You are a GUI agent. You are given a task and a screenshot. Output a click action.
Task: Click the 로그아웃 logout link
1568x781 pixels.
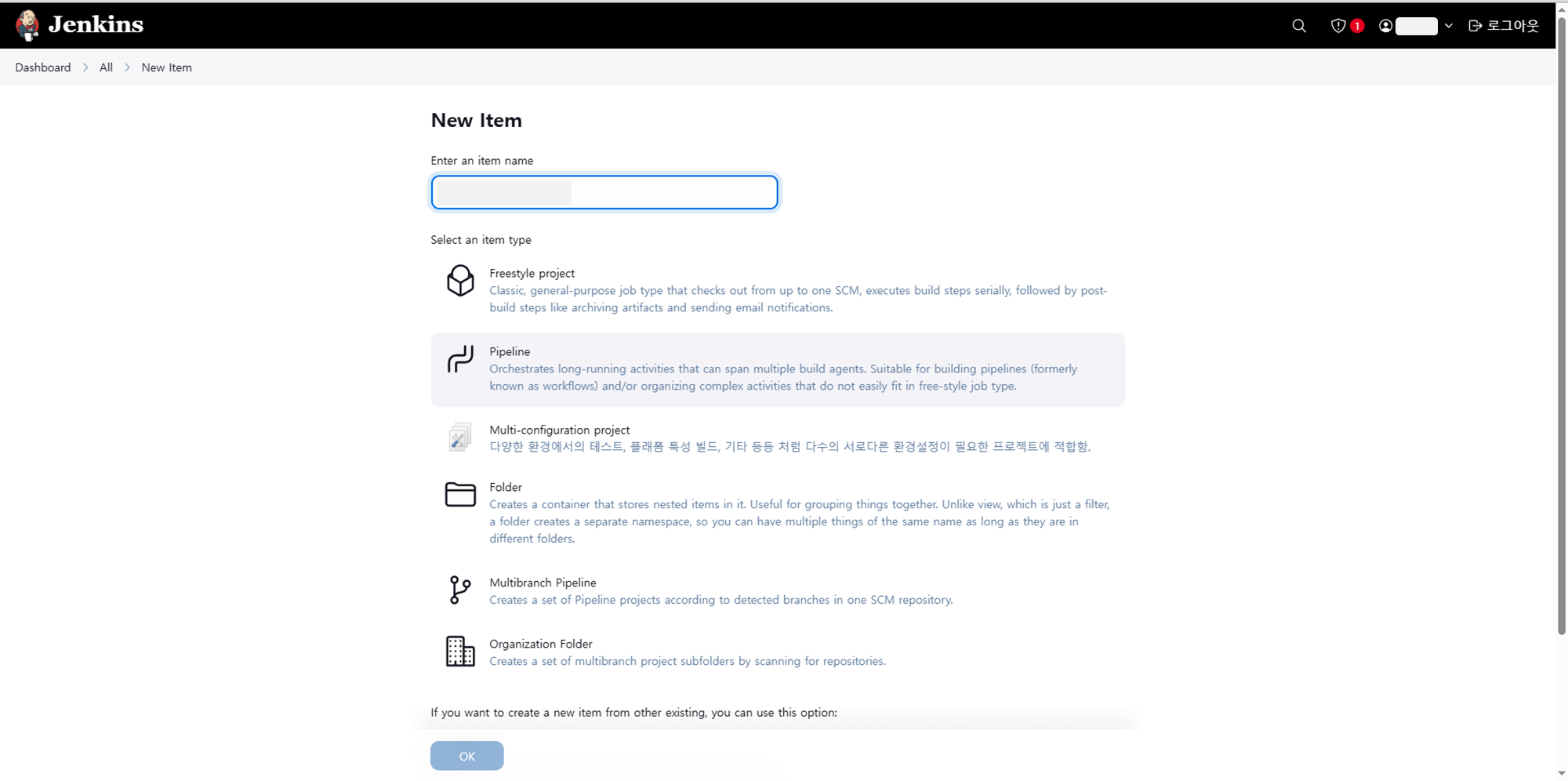pos(1512,26)
